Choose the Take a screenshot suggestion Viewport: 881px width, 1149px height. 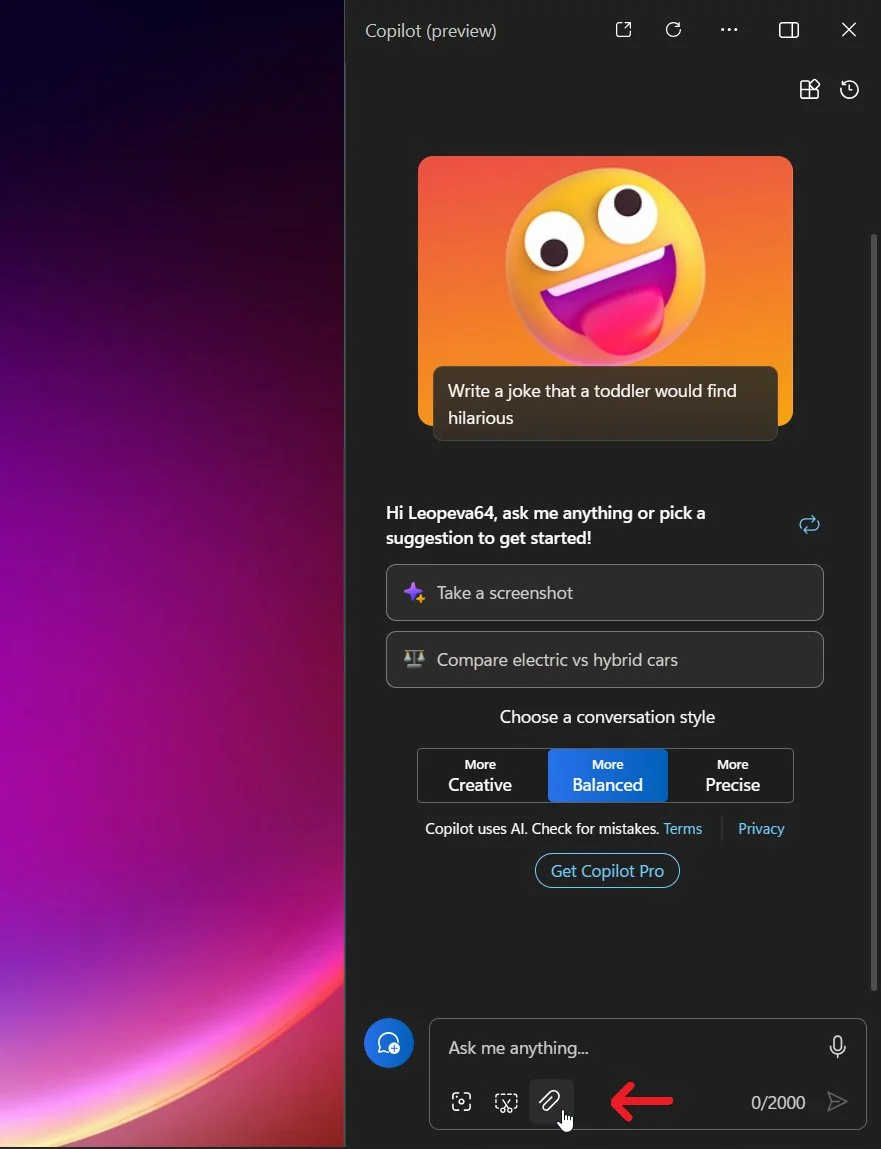[x=605, y=593]
